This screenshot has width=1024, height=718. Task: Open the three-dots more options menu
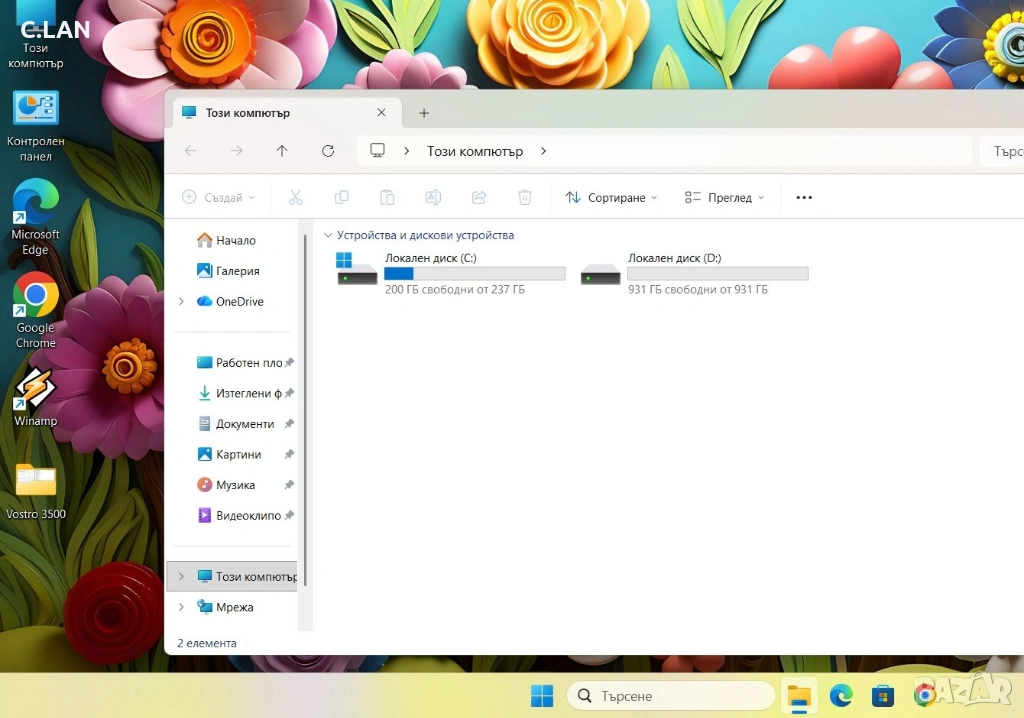804,198
